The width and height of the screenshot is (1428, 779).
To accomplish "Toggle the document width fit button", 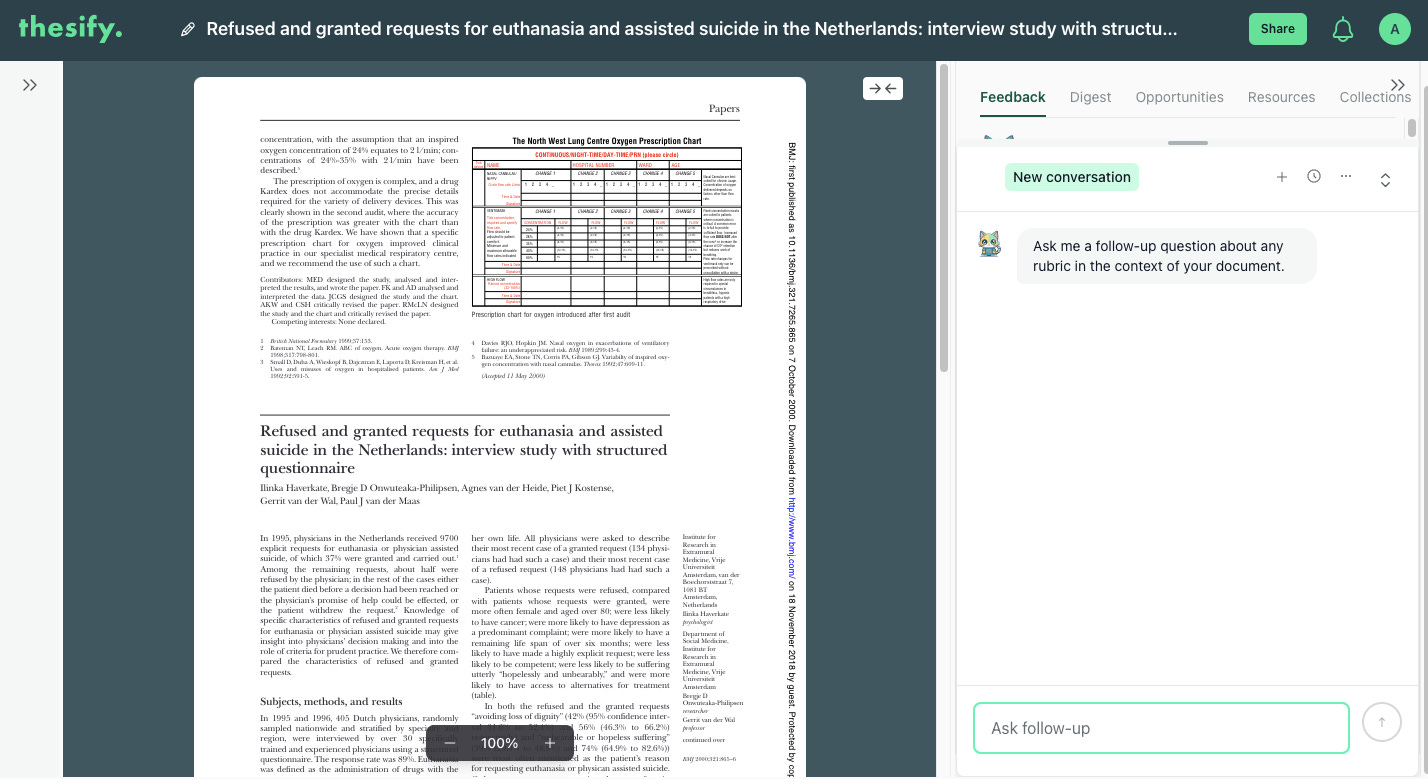I will pyautogui.click(x=883, y=88).
